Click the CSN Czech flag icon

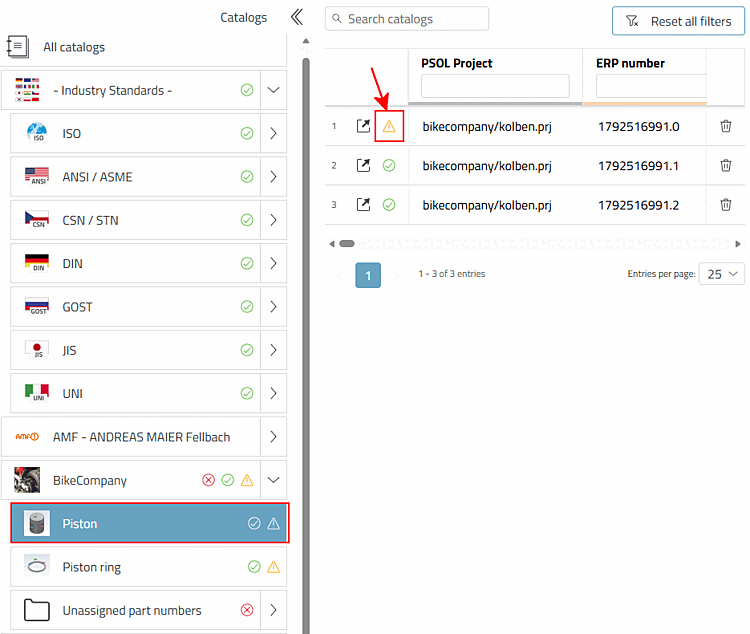[37, 220]
